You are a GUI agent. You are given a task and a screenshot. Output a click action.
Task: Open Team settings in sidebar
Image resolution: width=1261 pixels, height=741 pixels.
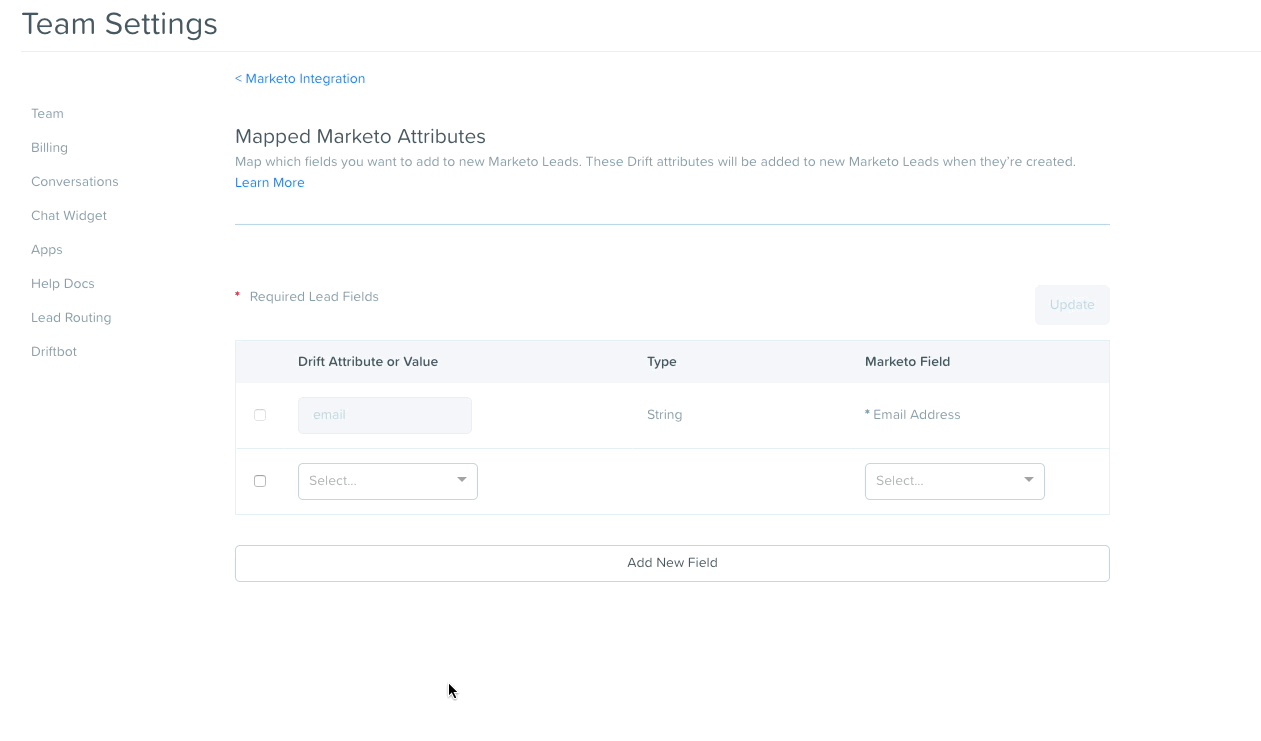(47, 114)
